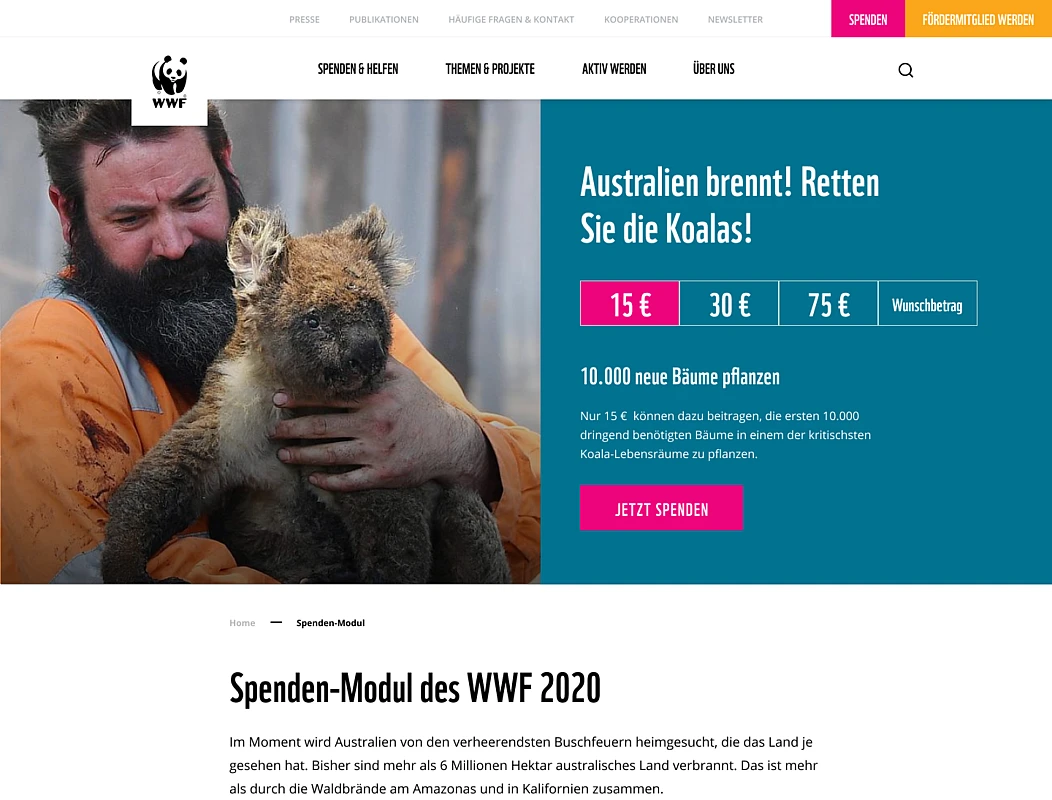1052x800 pixels.
Task: Open the Aktiv Werden menu
Action: [614, 68]
